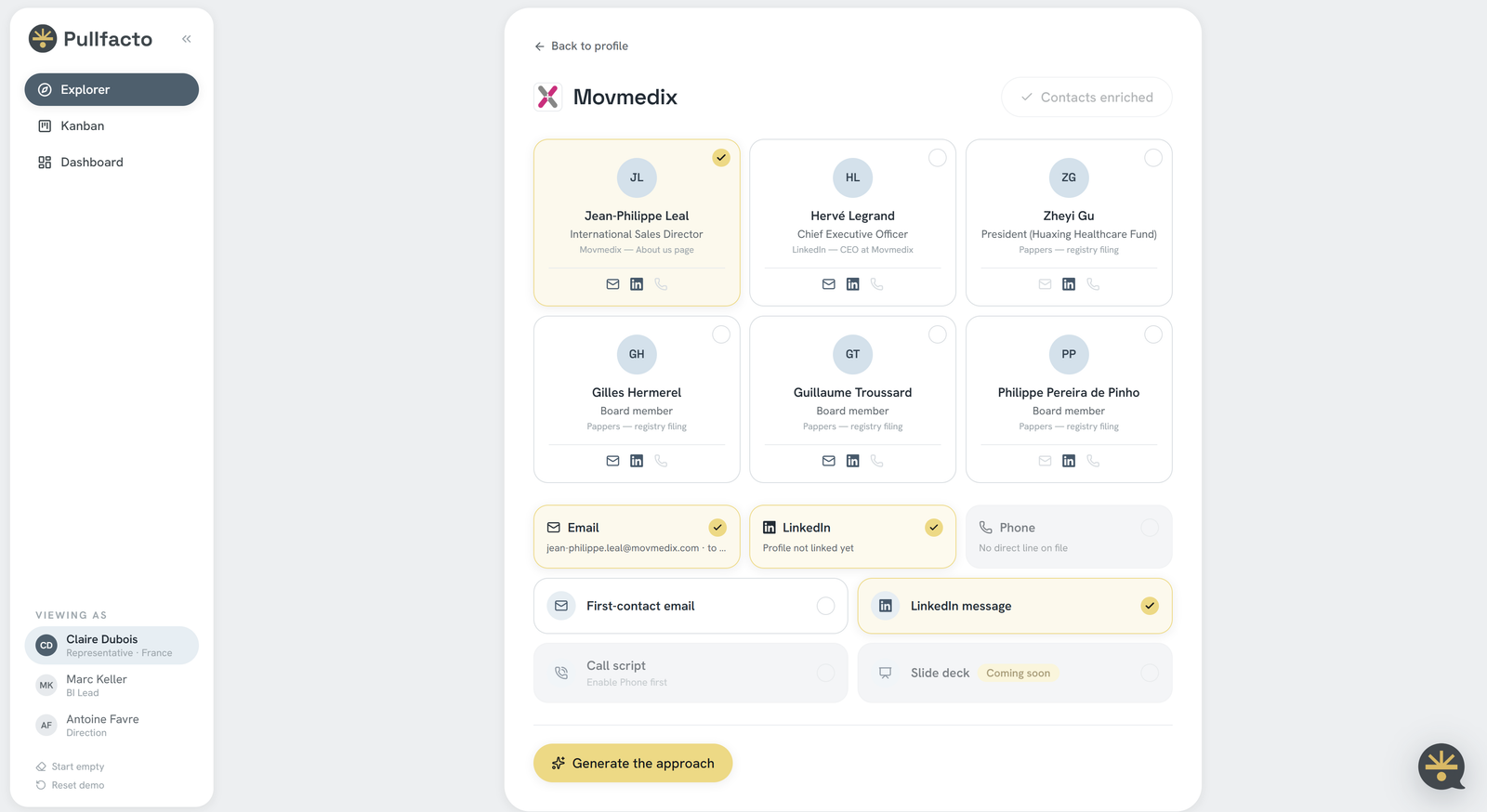
Task: Deselect Jean-Philippe Leal's checkmark
Action: 721,158
